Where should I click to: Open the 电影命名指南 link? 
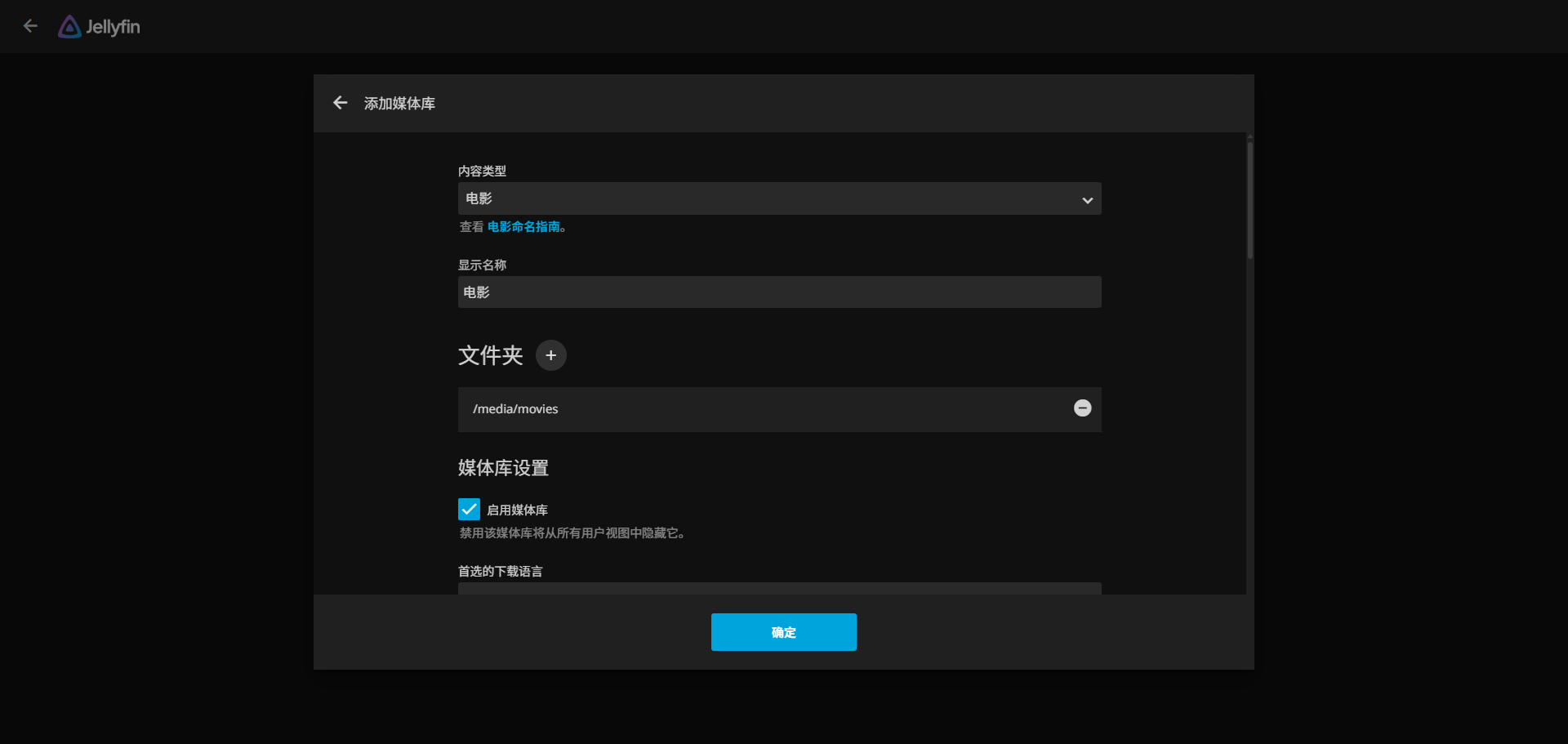tap(523, 227)
